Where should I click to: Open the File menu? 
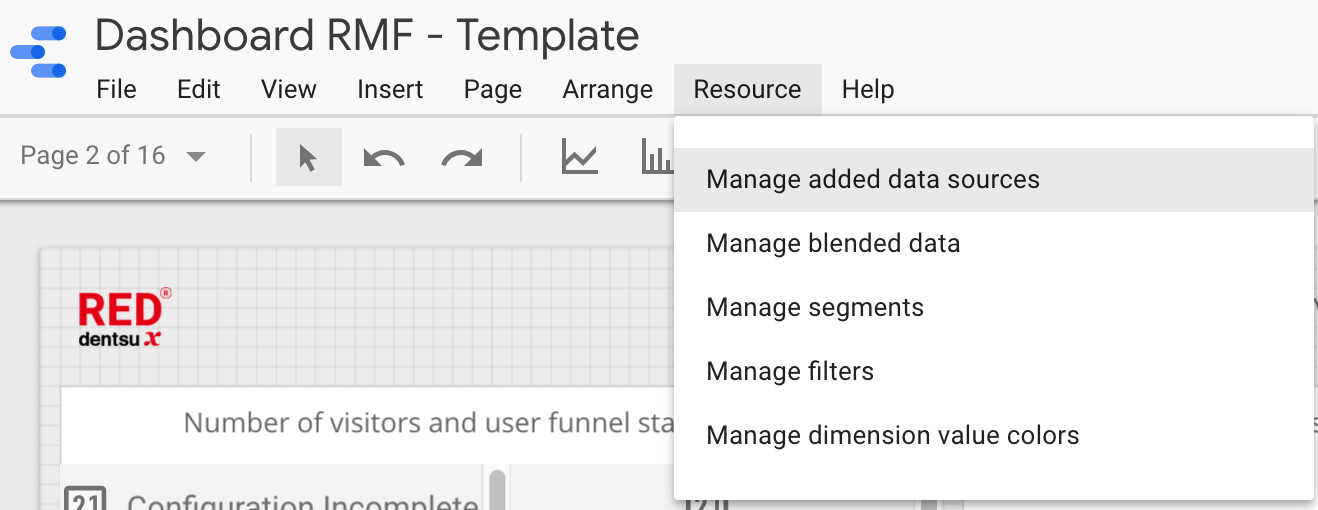pyautogui.click(x=116, y=89)
